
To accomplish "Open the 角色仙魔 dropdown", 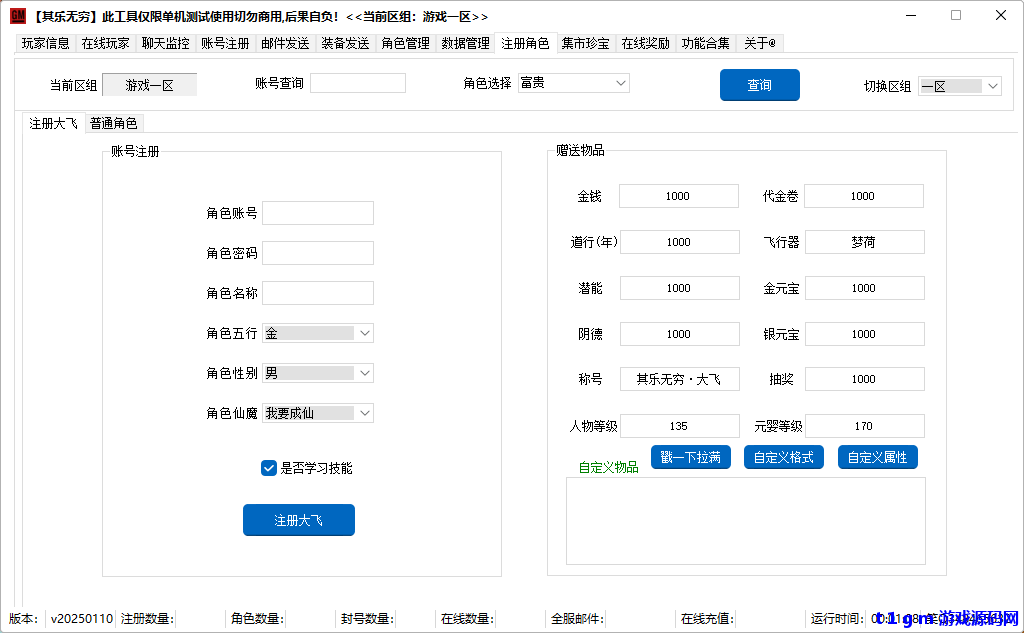I will (365, 412).
